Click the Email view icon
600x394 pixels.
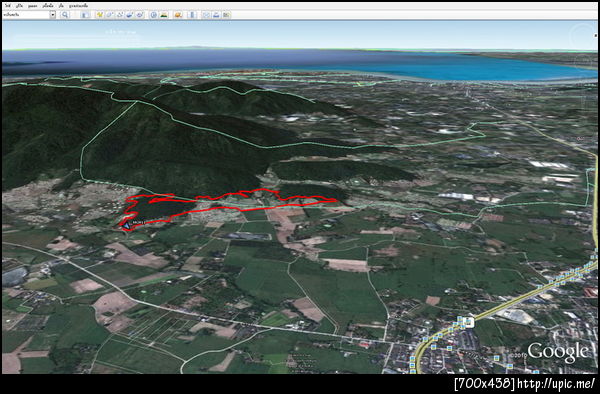coord(206,15)
